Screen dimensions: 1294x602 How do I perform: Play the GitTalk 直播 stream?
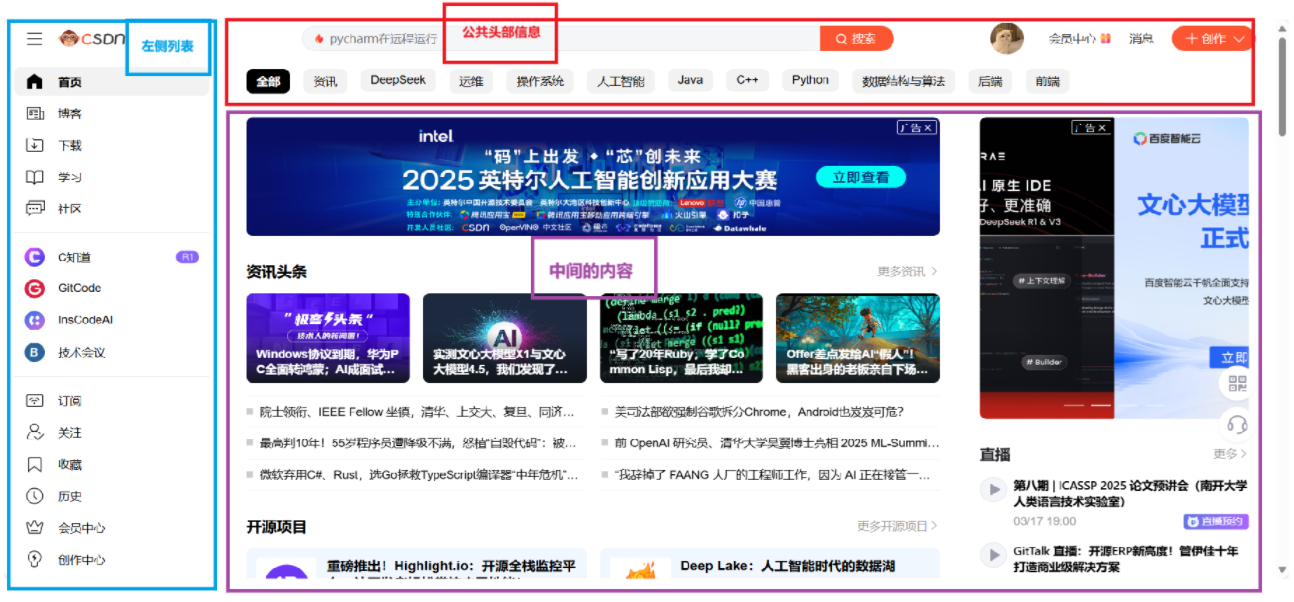(x=992, y=555)
